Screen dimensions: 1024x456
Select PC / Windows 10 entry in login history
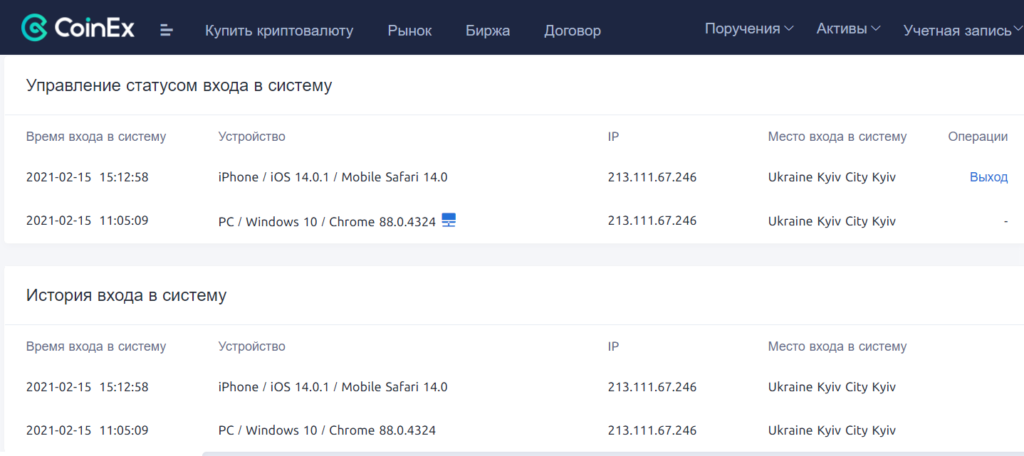[326, 431]
